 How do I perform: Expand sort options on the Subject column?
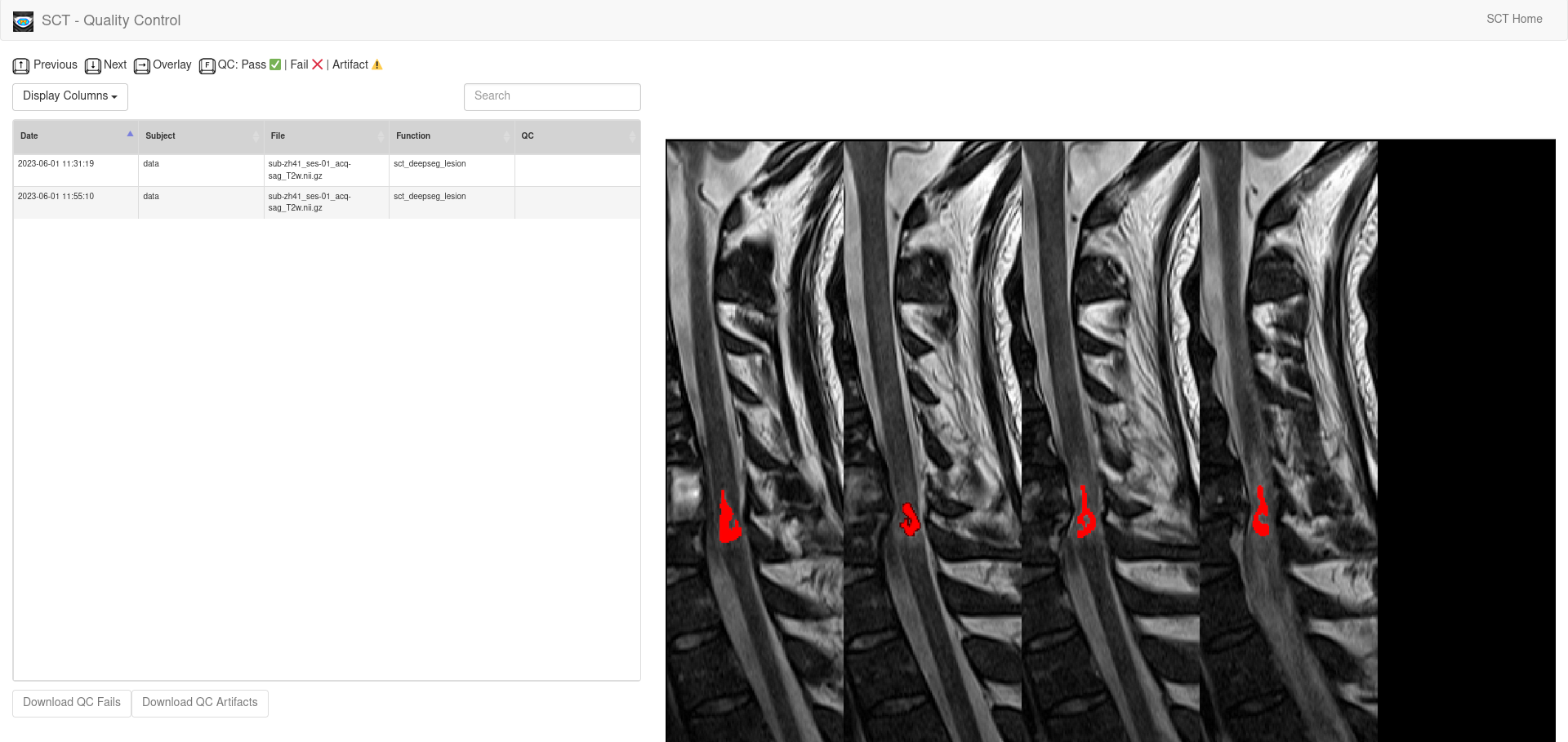(254, 136)
